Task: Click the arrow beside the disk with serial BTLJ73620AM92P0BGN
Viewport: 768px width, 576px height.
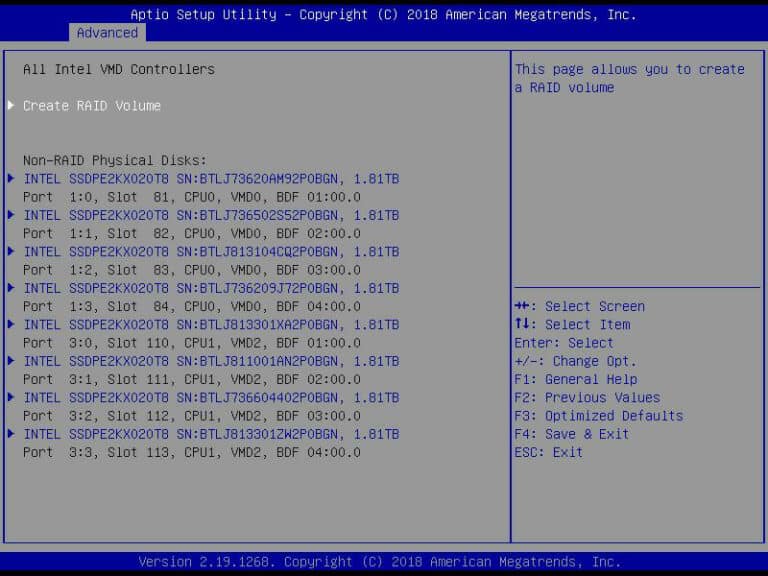Action: coord(11,178)
